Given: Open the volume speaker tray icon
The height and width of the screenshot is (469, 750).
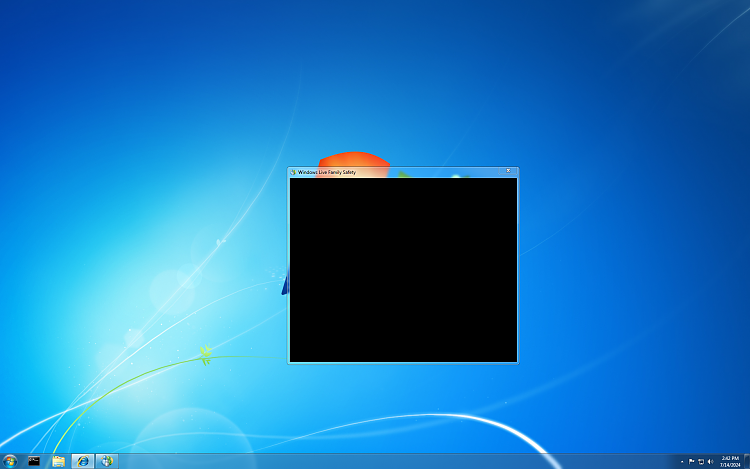Looking at the screenshot, I should (x=710, y=462).
